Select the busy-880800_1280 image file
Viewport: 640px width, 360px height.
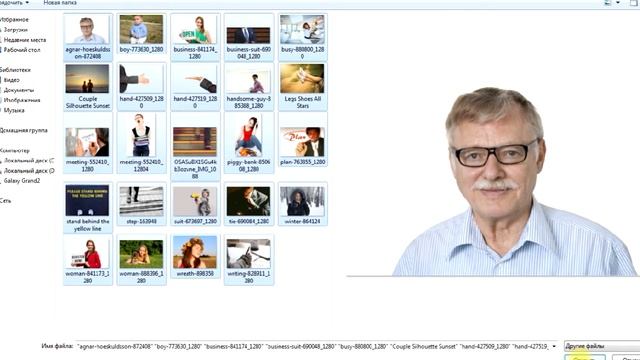tap(302, 37)
